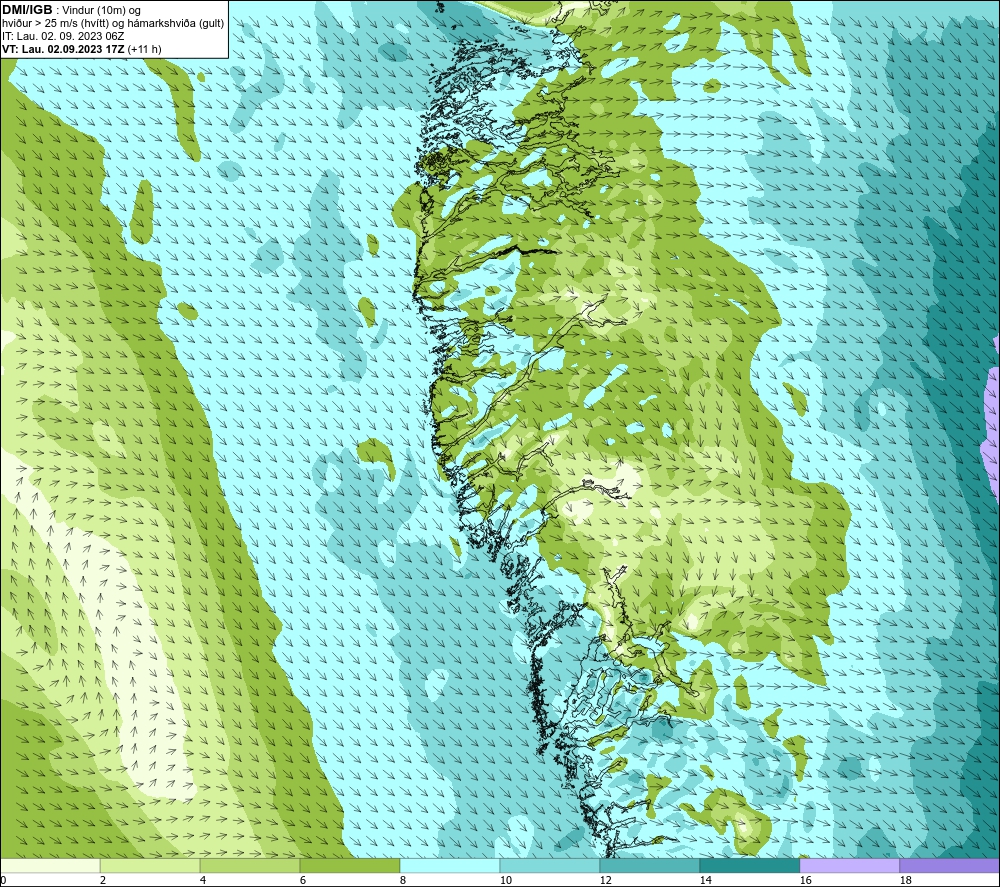This screenshot has height=887, width=1000.
Task: Select the 14–16 m/s dark teal swatch
Action: [x=749, y=865]
